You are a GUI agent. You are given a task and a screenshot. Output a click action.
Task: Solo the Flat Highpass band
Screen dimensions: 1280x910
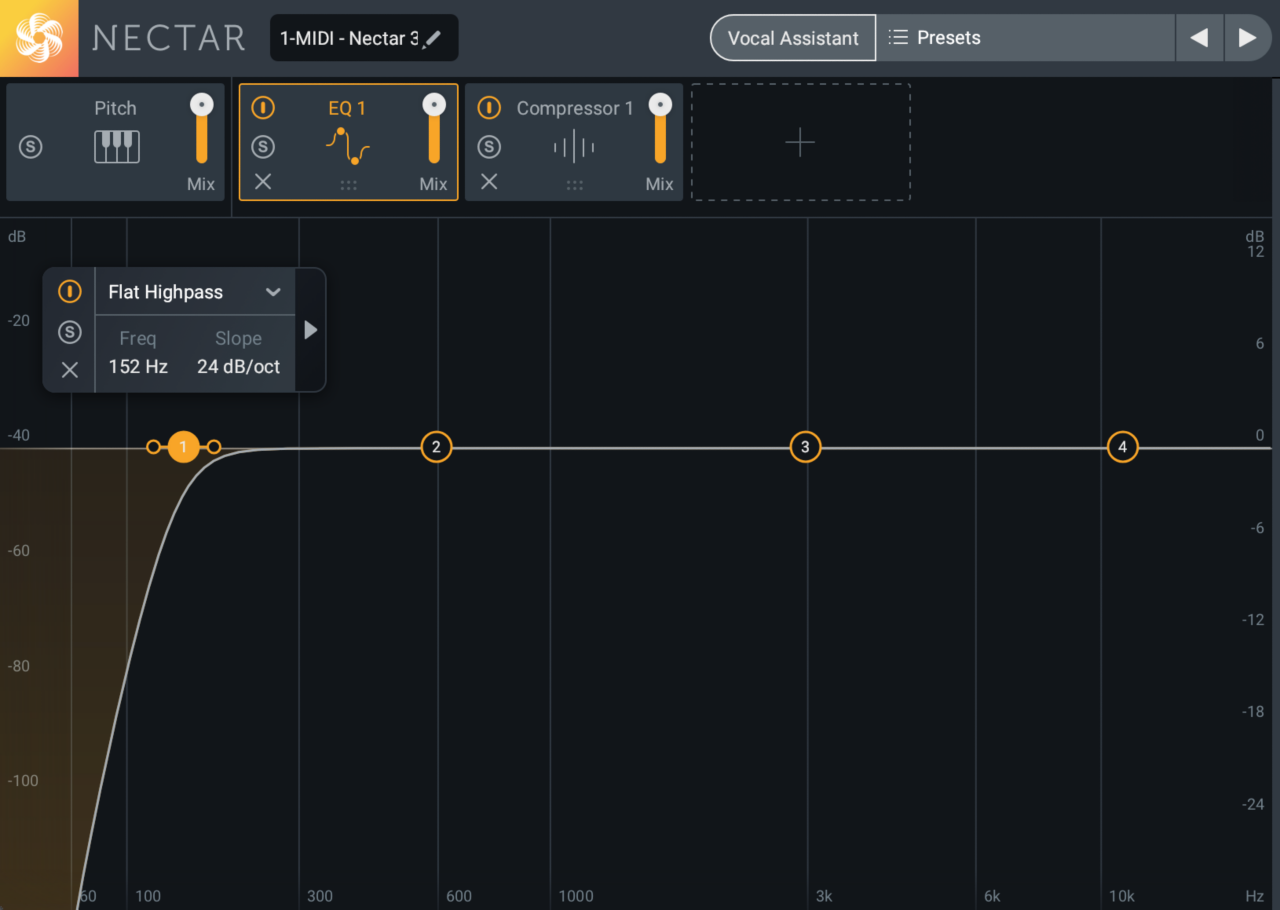70,332
